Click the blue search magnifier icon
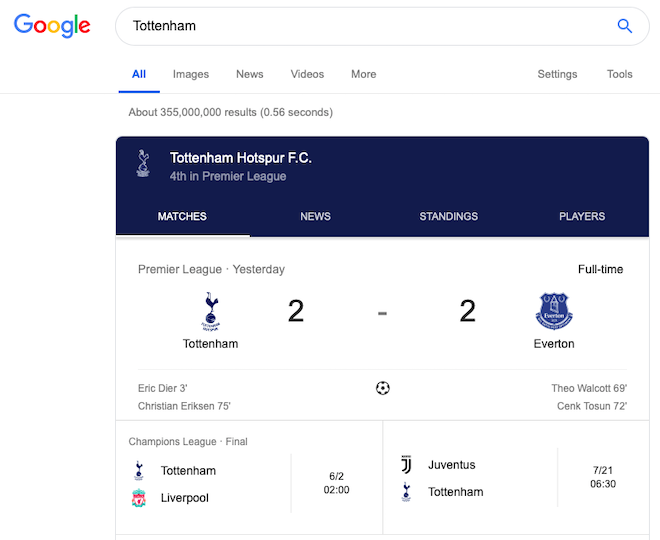 (x=624, y=26)
